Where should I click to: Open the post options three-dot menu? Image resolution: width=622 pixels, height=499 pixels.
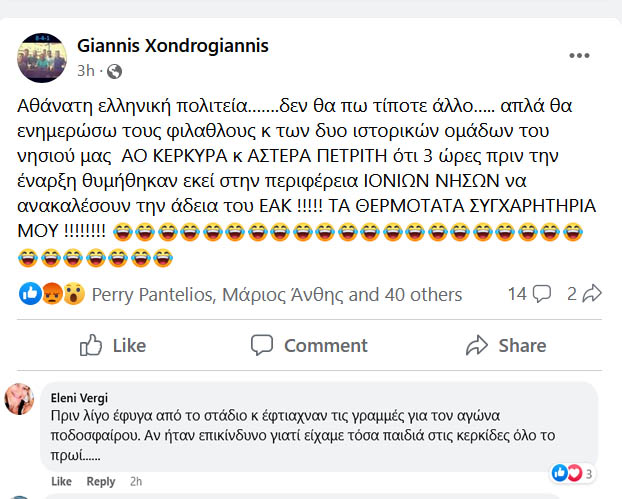point(580,56)
